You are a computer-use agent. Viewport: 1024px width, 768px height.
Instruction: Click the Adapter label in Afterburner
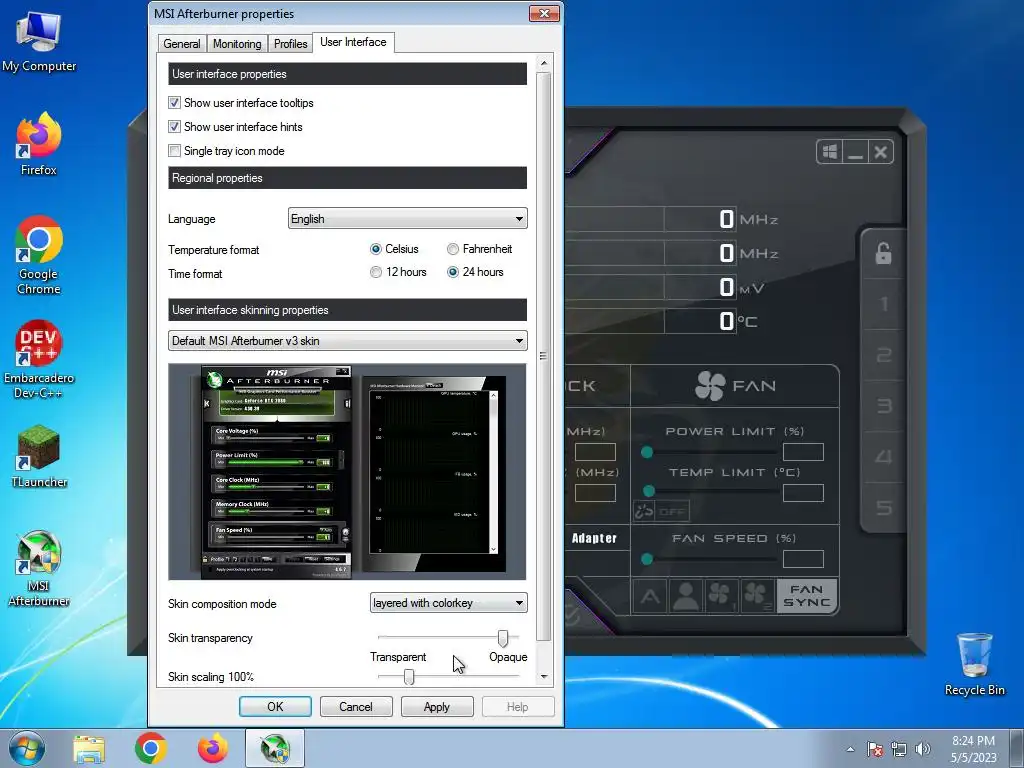(x=594, y=538)
